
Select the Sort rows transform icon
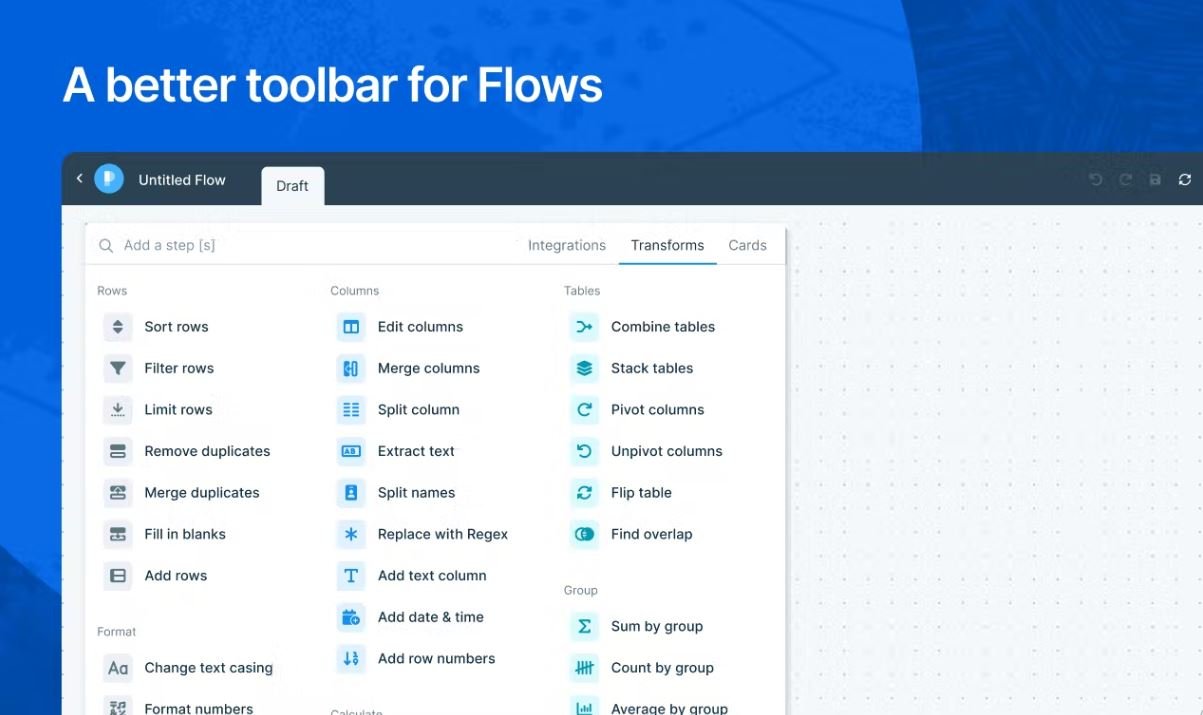point(117,326)
